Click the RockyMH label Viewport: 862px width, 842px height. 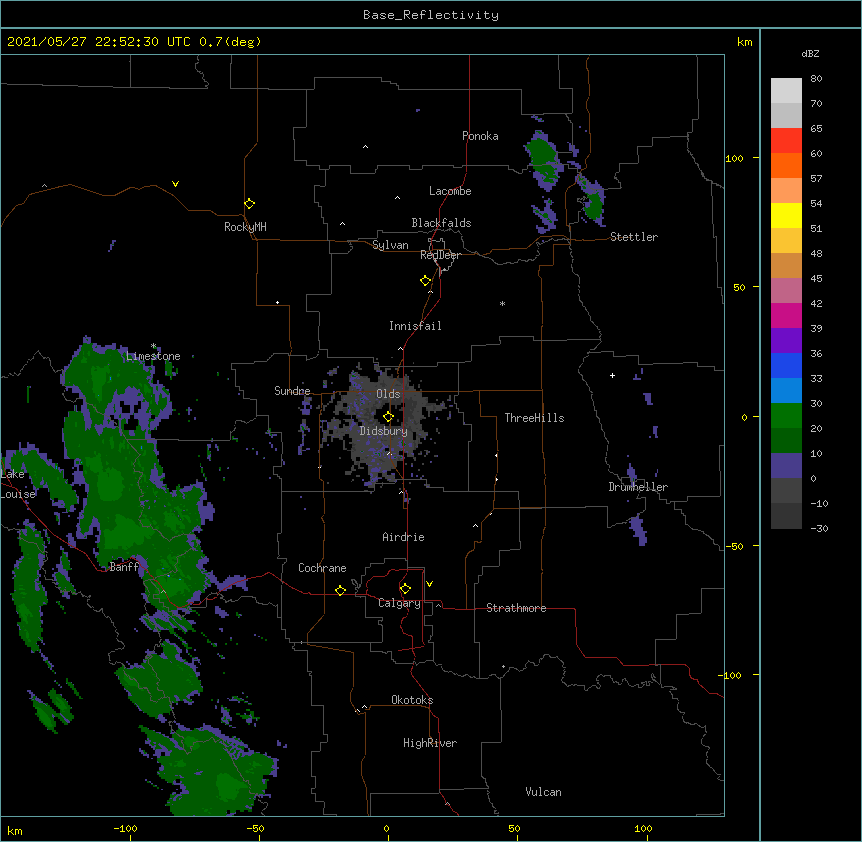[245, 227]
